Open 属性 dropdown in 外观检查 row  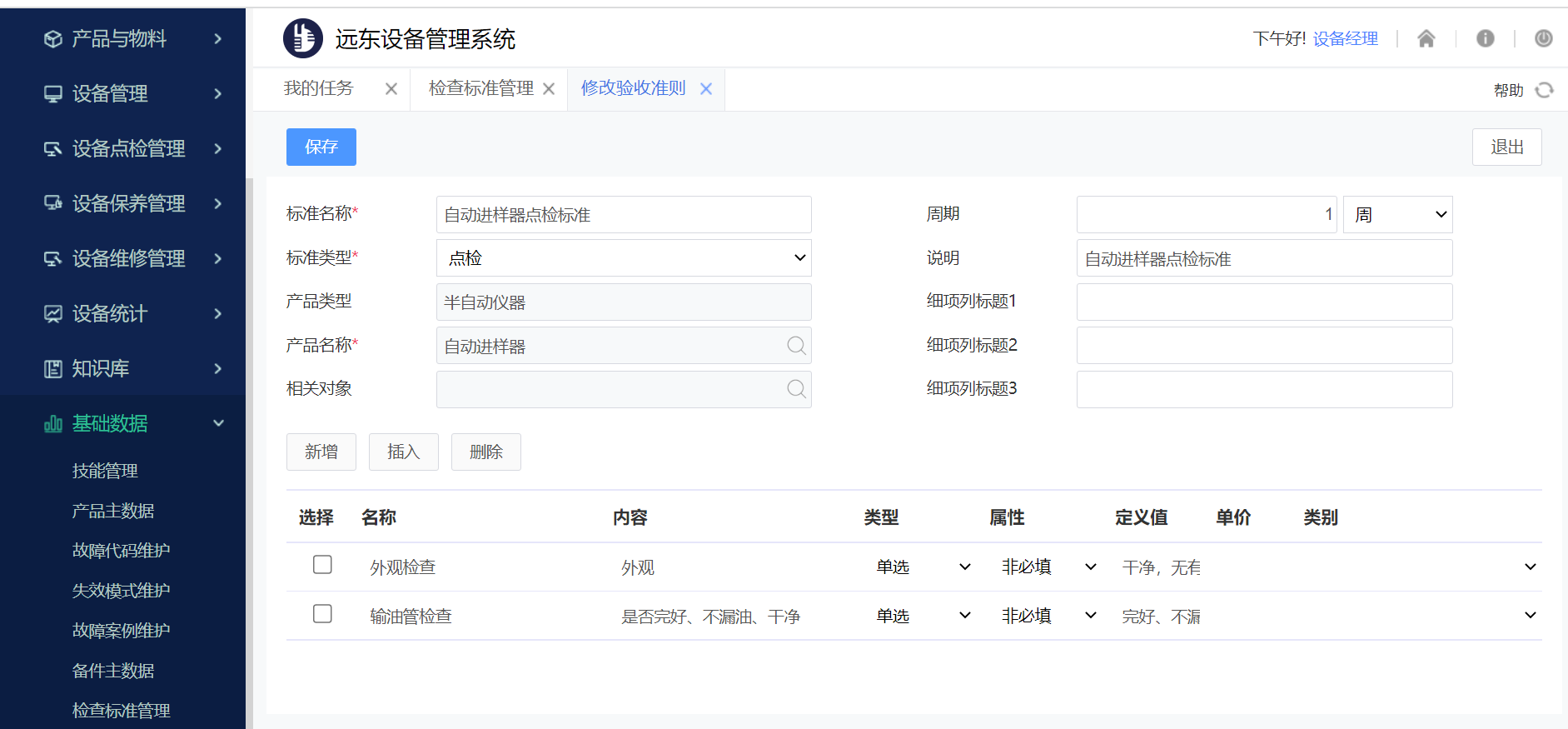click(1048, 567)
